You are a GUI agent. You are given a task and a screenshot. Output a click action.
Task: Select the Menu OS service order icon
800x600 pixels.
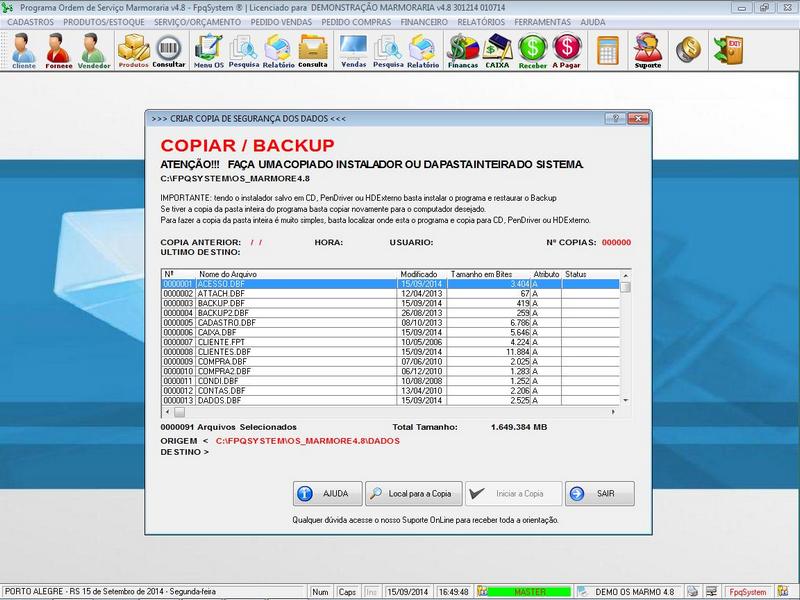pos(206,50)
